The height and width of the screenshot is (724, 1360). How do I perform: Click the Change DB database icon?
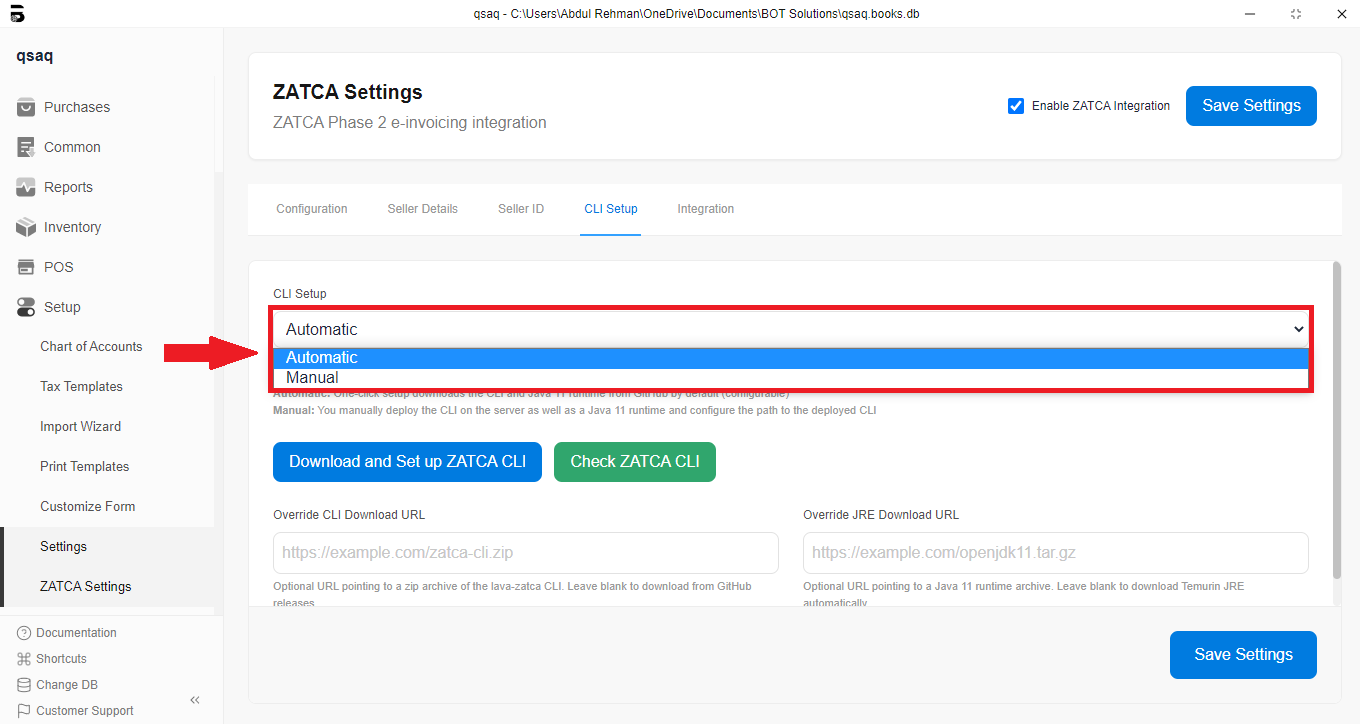(24, 685)
